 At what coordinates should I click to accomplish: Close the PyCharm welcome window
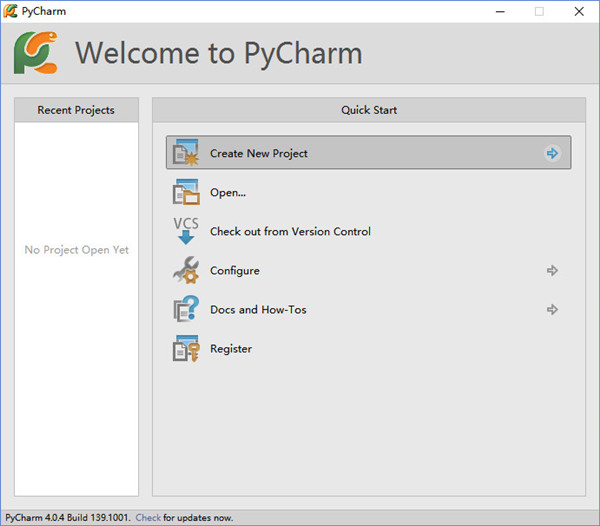[x=579, y=11]
